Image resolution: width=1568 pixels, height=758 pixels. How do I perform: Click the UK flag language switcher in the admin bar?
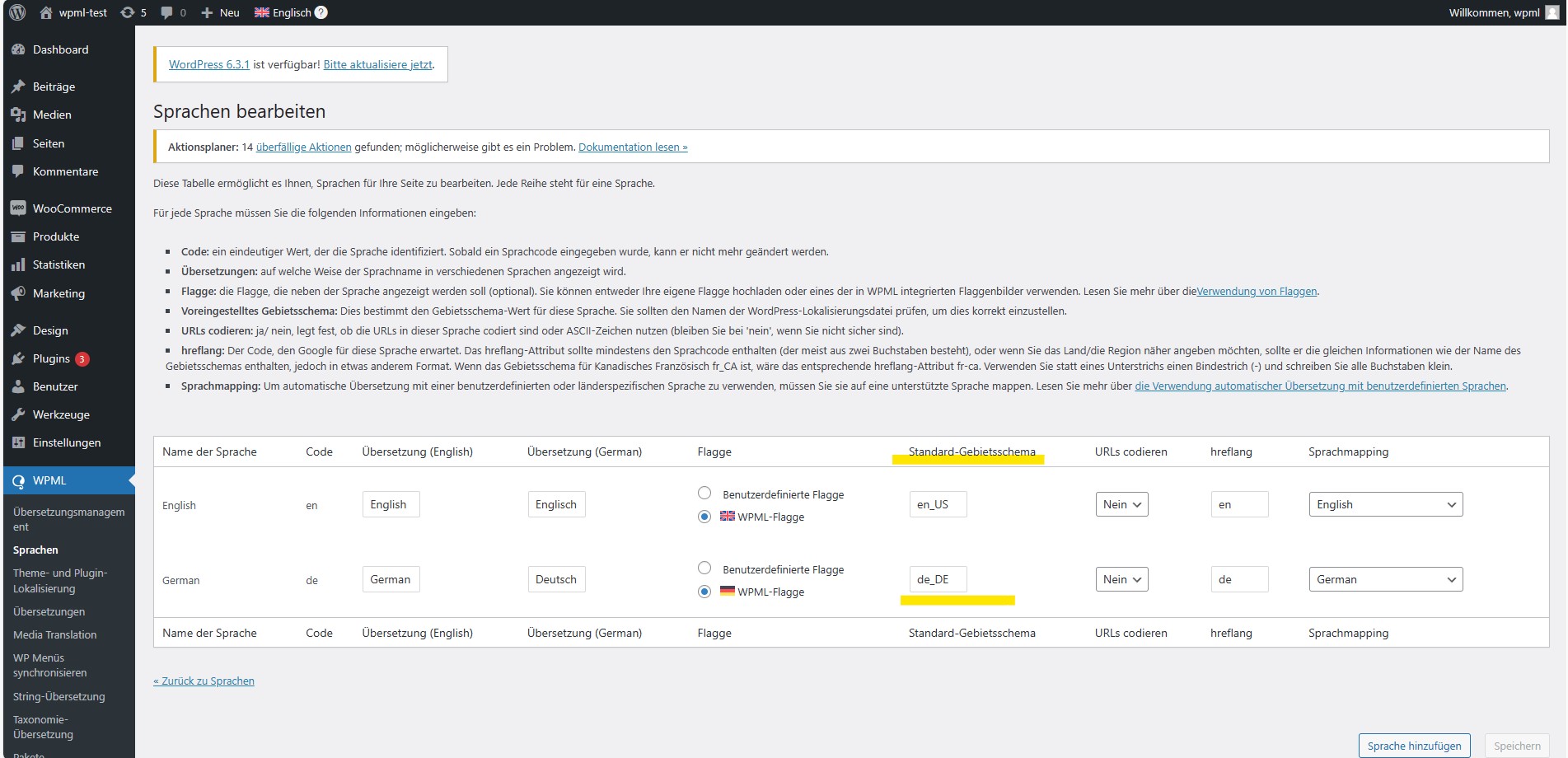pyautogui.click(x=262, y=12)
